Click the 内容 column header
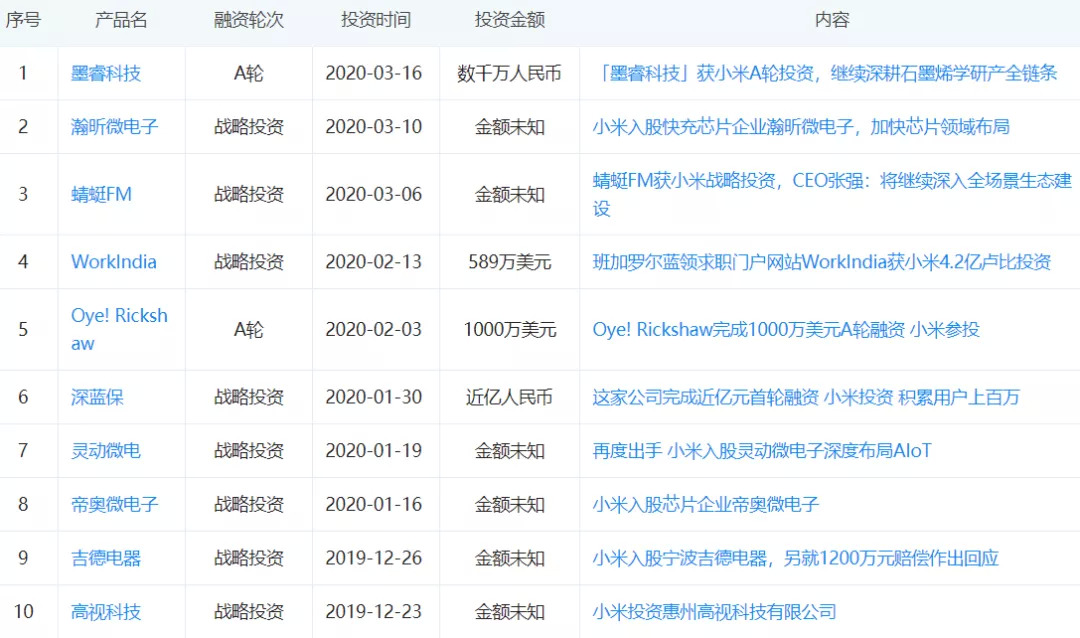This screenshot has height=638, width=1080. [x=832, y=20]
